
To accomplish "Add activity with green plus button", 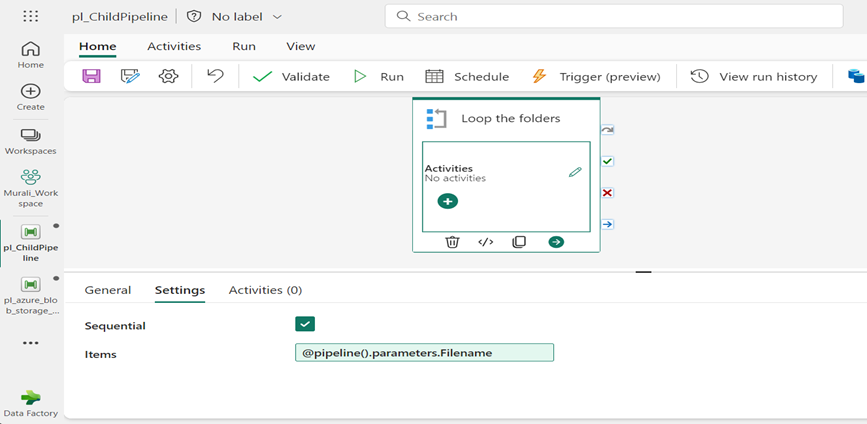I will pyautogui.click(x=448, y=201).
